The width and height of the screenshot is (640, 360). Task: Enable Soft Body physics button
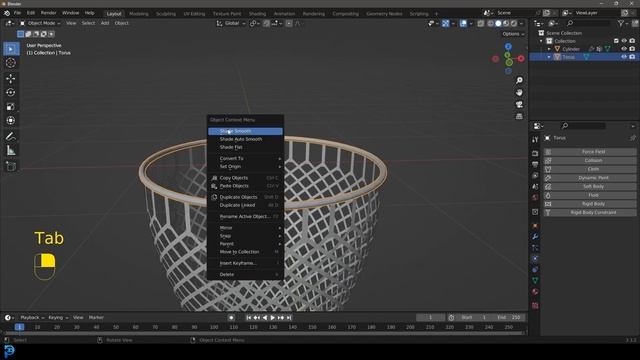(589, 187)
